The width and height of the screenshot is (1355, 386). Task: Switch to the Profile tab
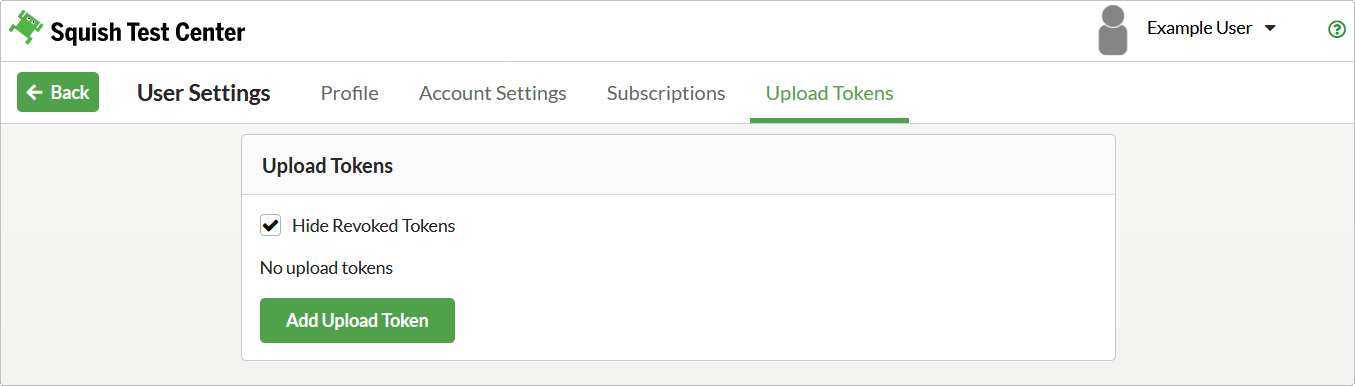click(349, 93)
